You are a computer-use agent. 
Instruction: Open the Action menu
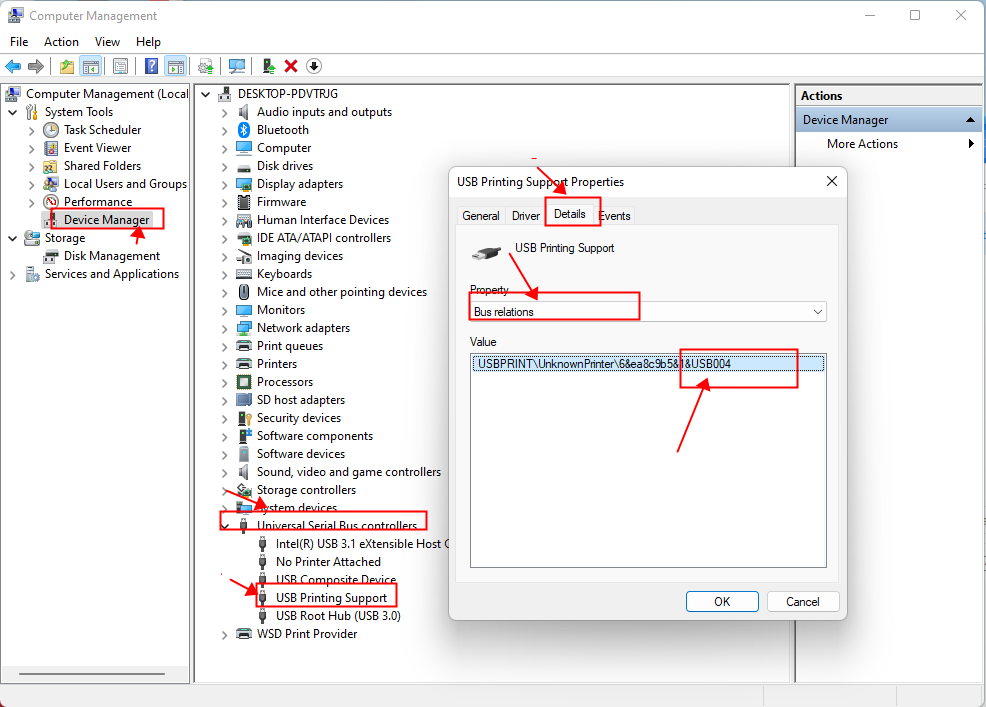click(61, 42)
